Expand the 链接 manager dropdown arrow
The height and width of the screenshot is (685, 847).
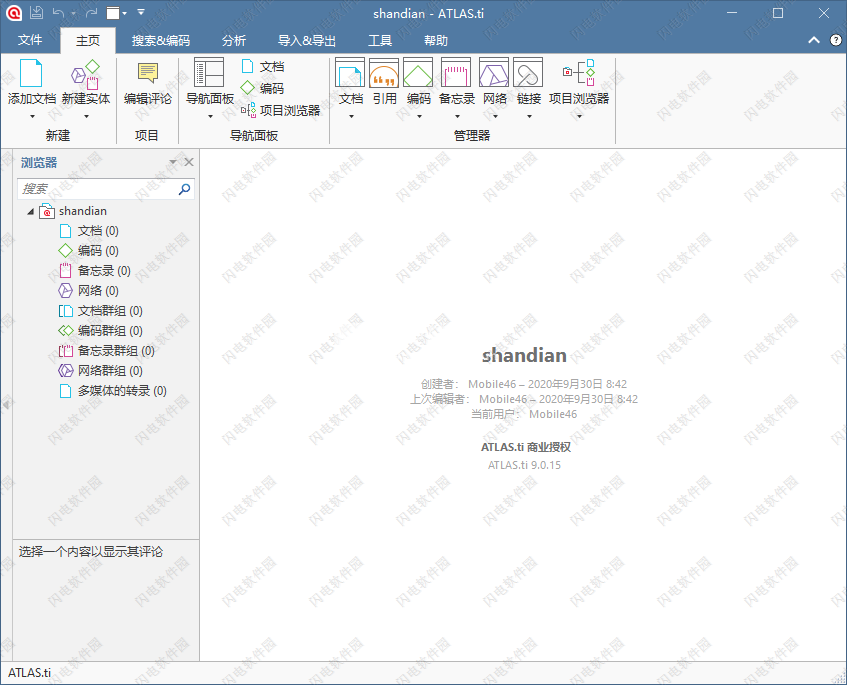click(x=529, y=116)
